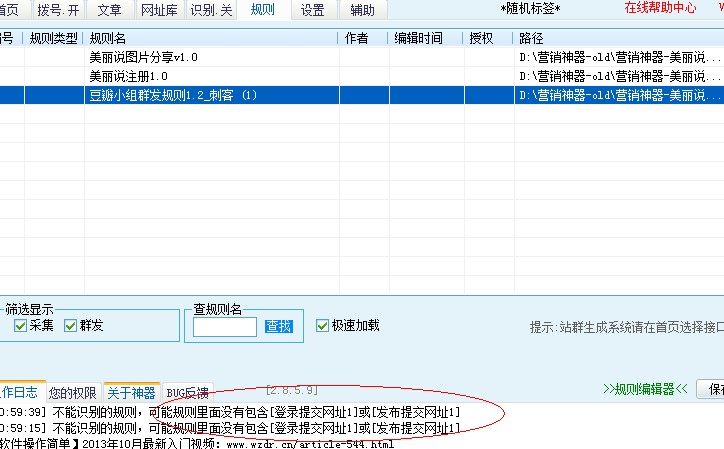Click the version number [2.8.5.9]
Viewport: 724px width, 449px height.
point(292,390)
